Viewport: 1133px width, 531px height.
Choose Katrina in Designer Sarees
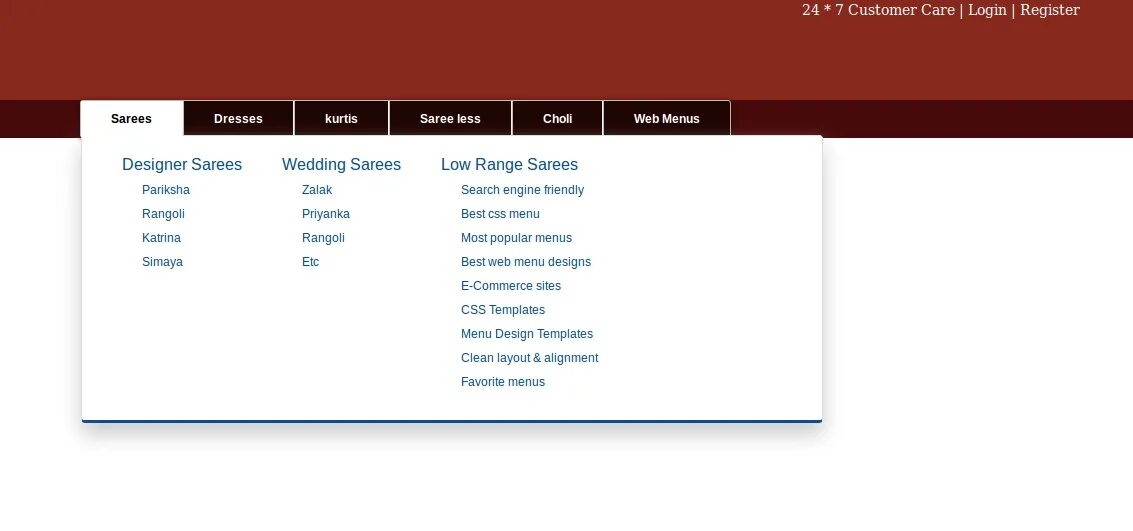pos(161,238)
